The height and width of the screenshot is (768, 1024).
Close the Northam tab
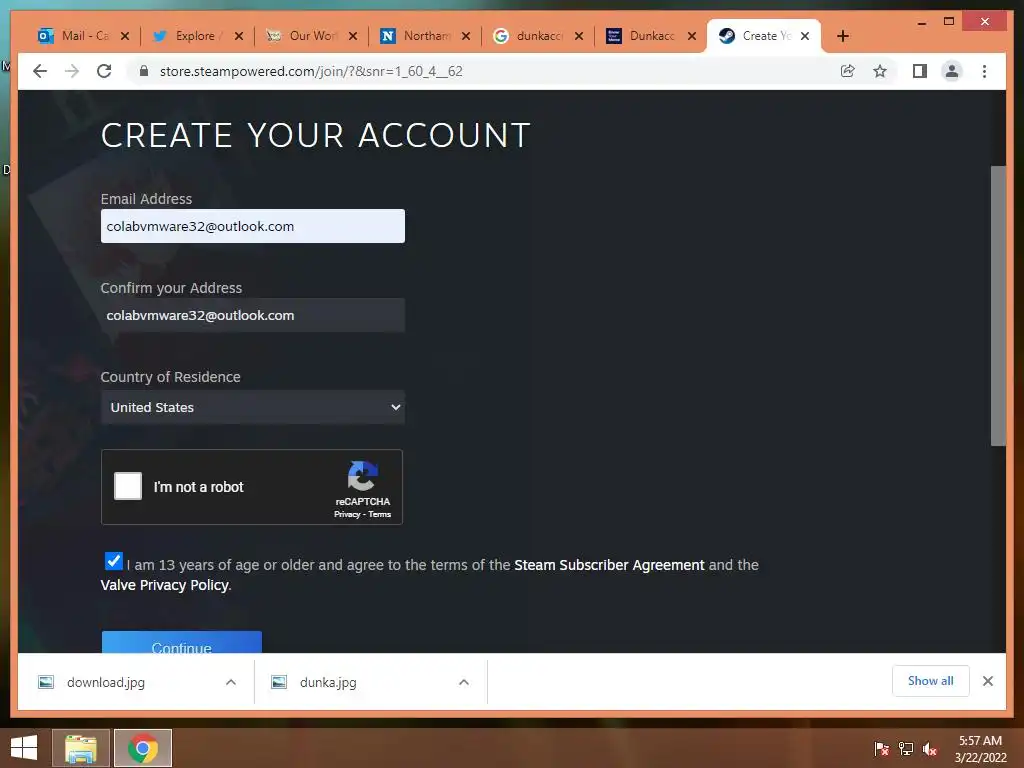[466, 36]
